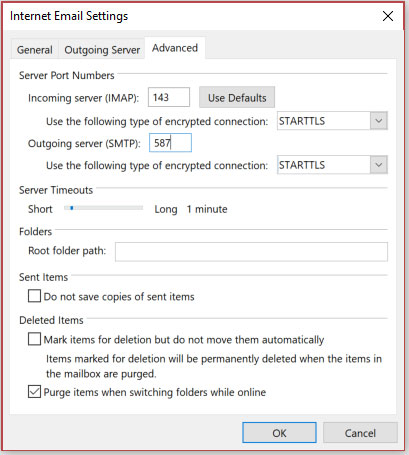This screenshot has width=409, height=455.
Task: Confirm settings with the OK button
Action: tap(279, 433)
